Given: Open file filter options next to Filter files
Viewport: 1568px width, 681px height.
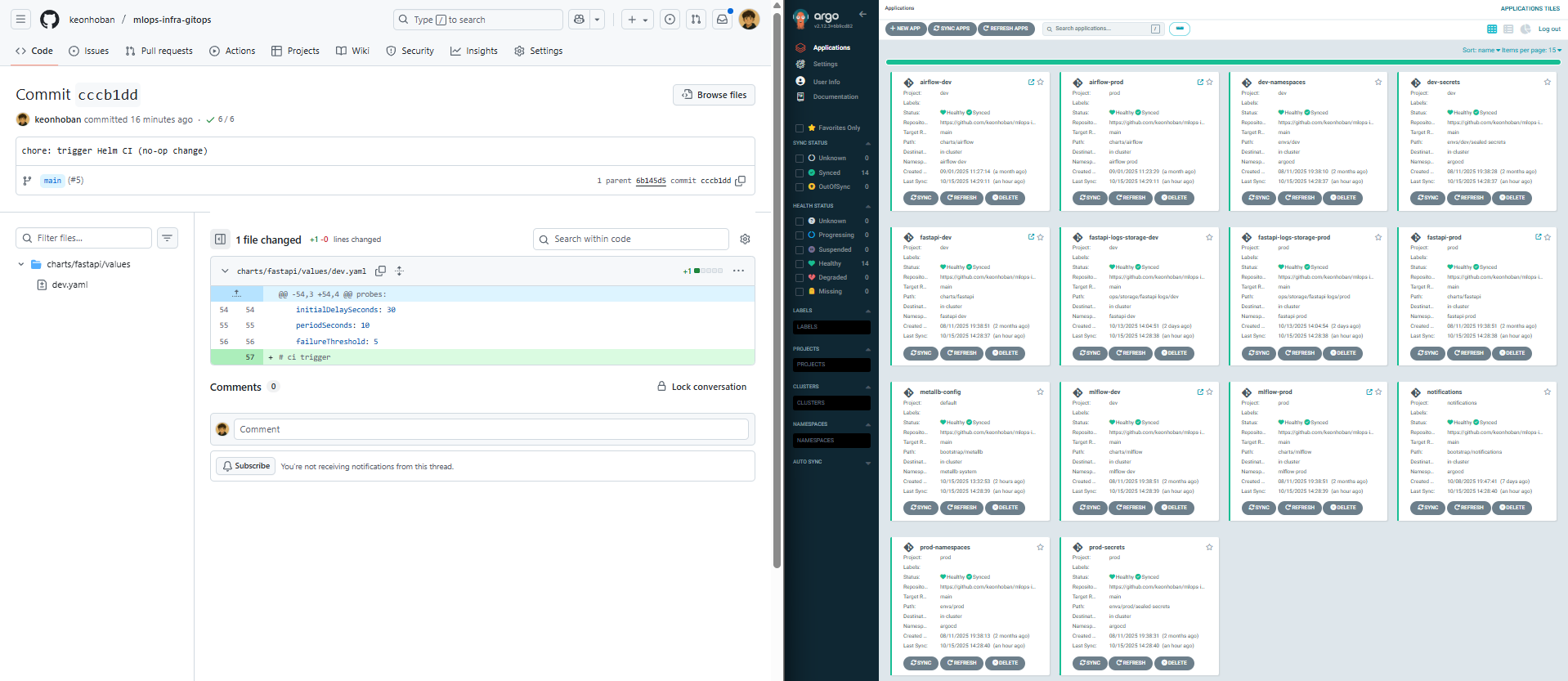Looking at the screenshot, I should [168, 238].
